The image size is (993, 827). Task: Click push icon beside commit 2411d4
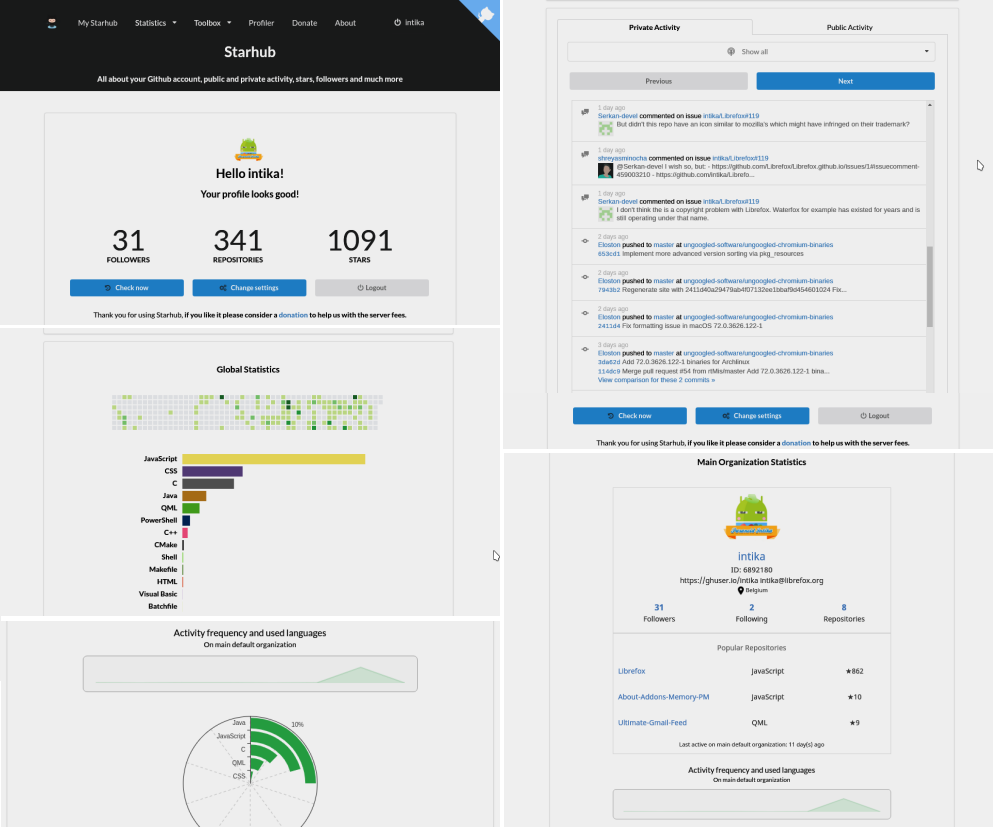[x=585, y=313]
